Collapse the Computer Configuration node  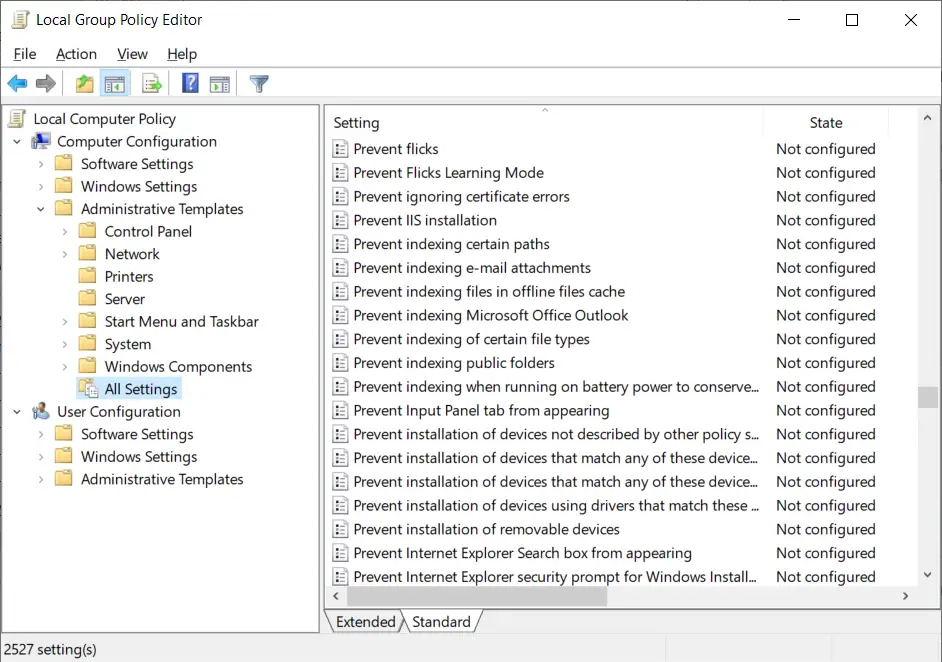tap(17, 142)
